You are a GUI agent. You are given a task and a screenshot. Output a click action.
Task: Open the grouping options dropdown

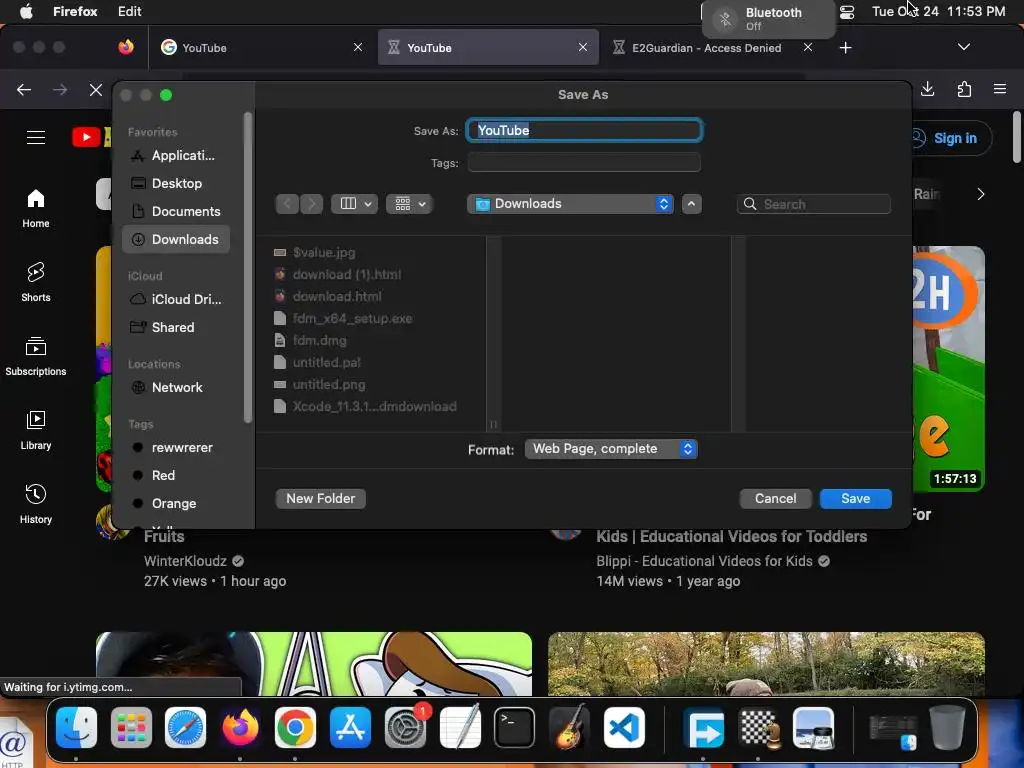409,204
